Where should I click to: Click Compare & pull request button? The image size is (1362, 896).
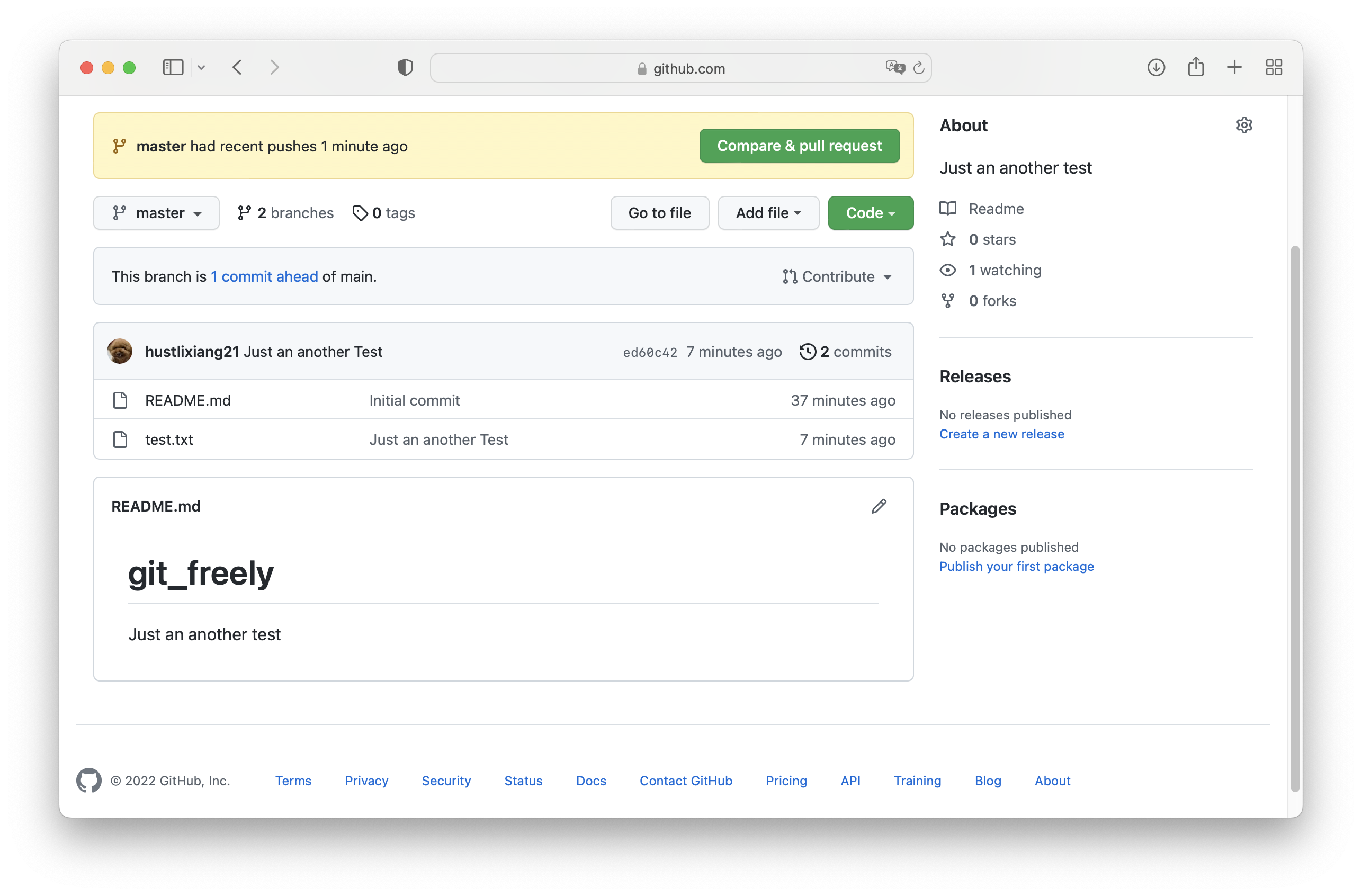[799, 146]
